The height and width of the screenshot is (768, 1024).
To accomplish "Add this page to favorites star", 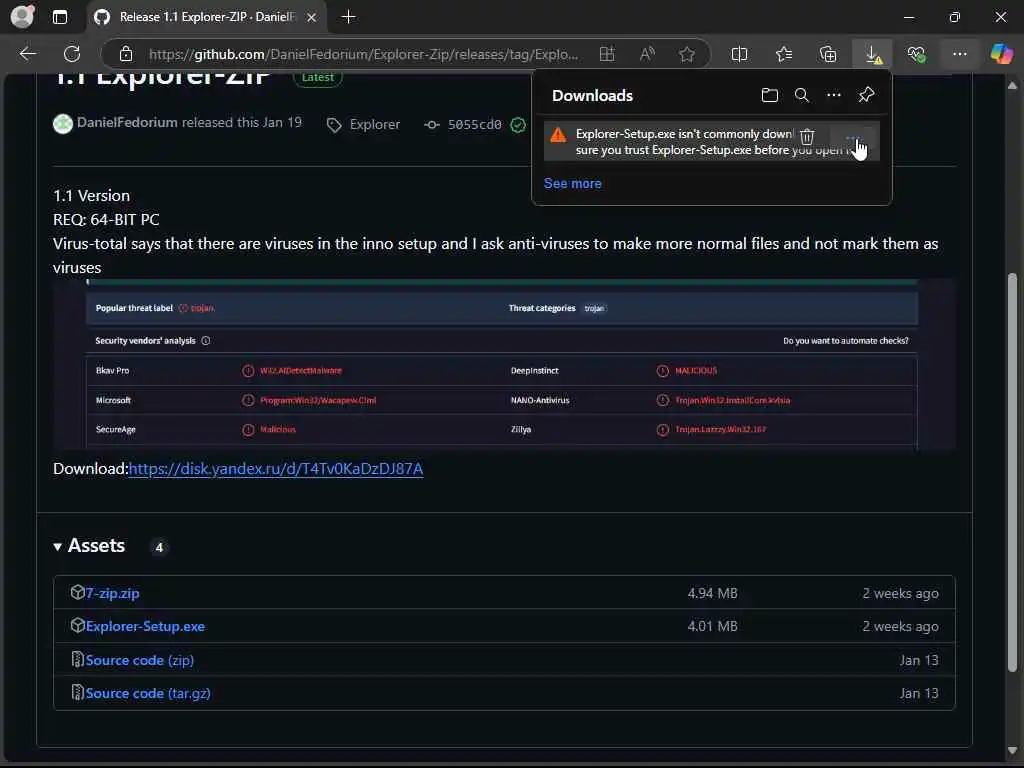I will coord(686,54).
